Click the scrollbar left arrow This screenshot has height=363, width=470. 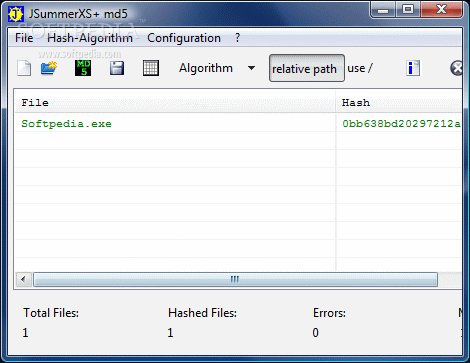pos(23,279)
